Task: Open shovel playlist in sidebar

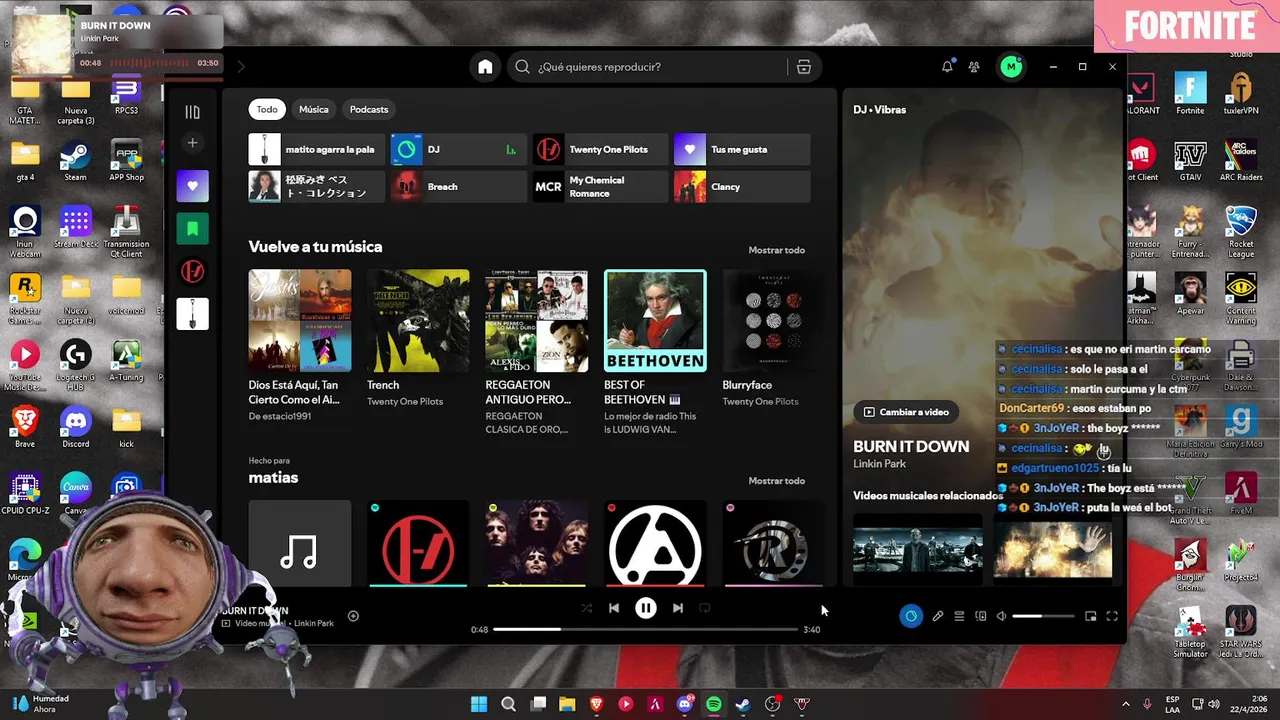Action: [x=193, y=314]
